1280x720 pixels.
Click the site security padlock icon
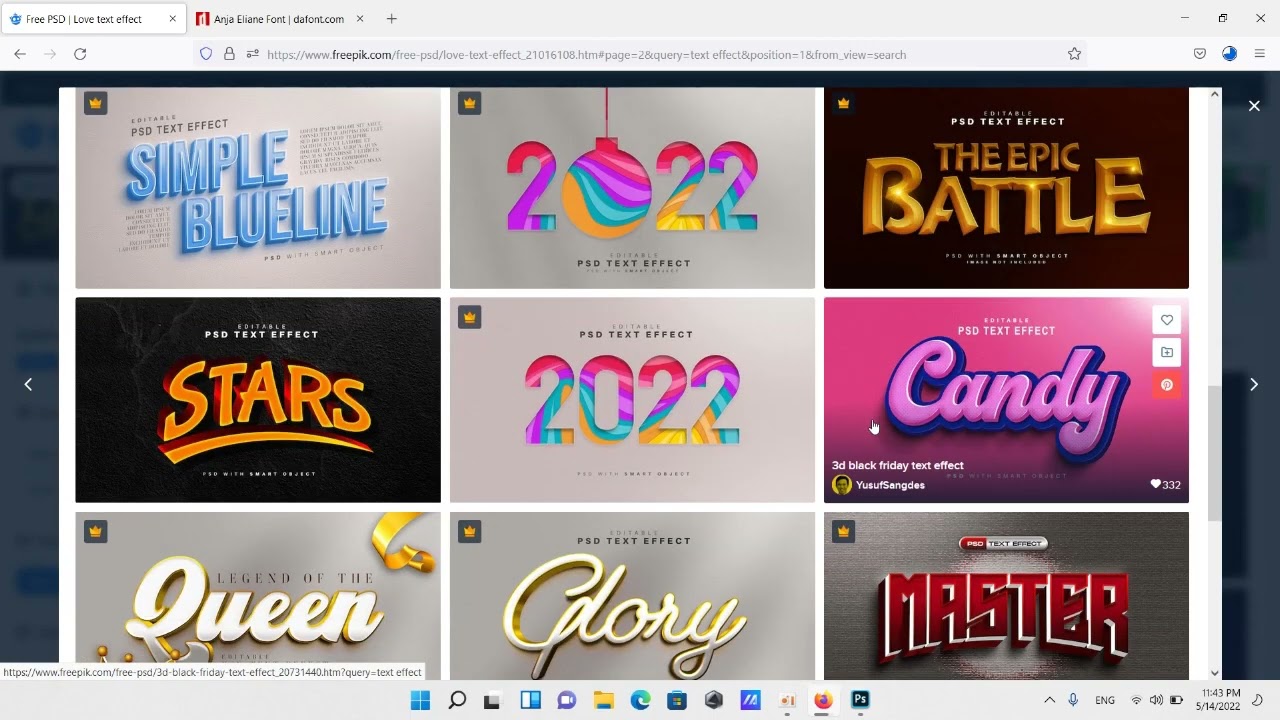pos(229,54)
